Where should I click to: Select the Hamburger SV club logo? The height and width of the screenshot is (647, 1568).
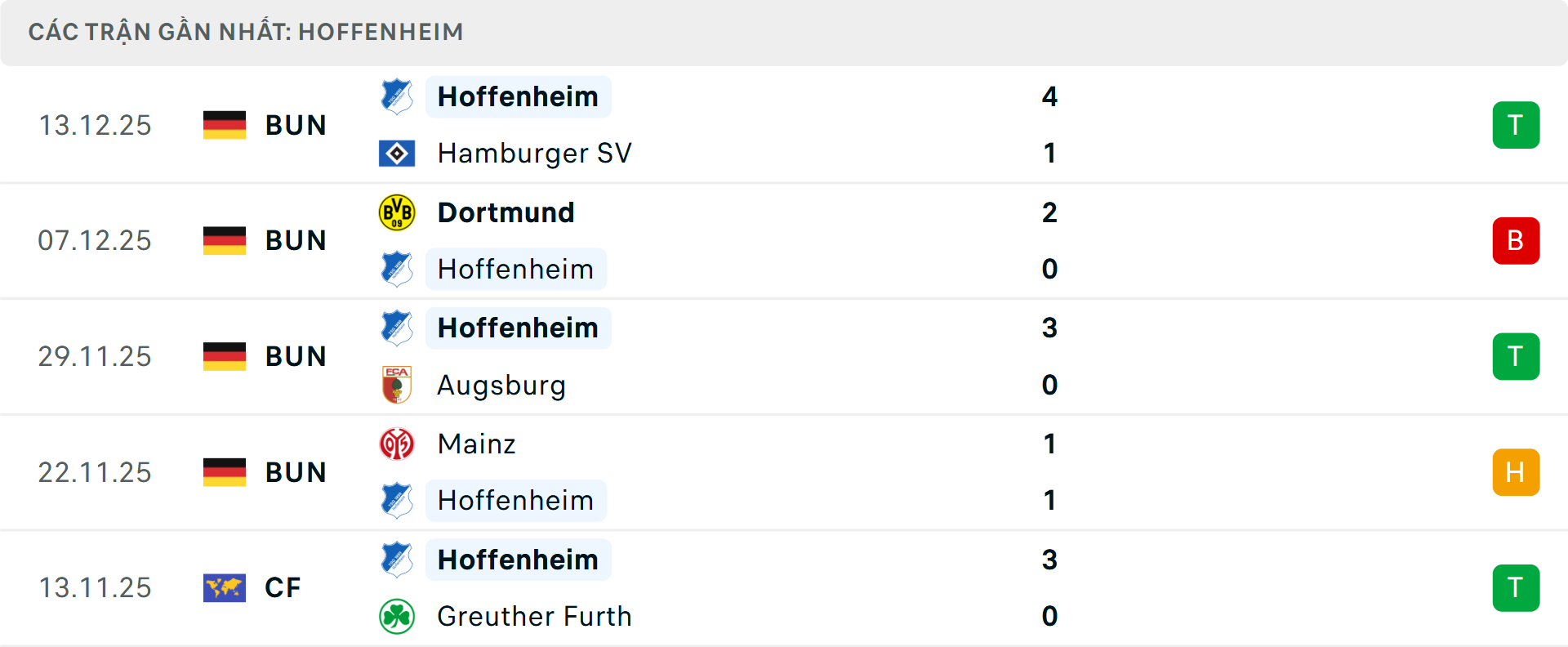pyautogui.click(x=398, y=153)
